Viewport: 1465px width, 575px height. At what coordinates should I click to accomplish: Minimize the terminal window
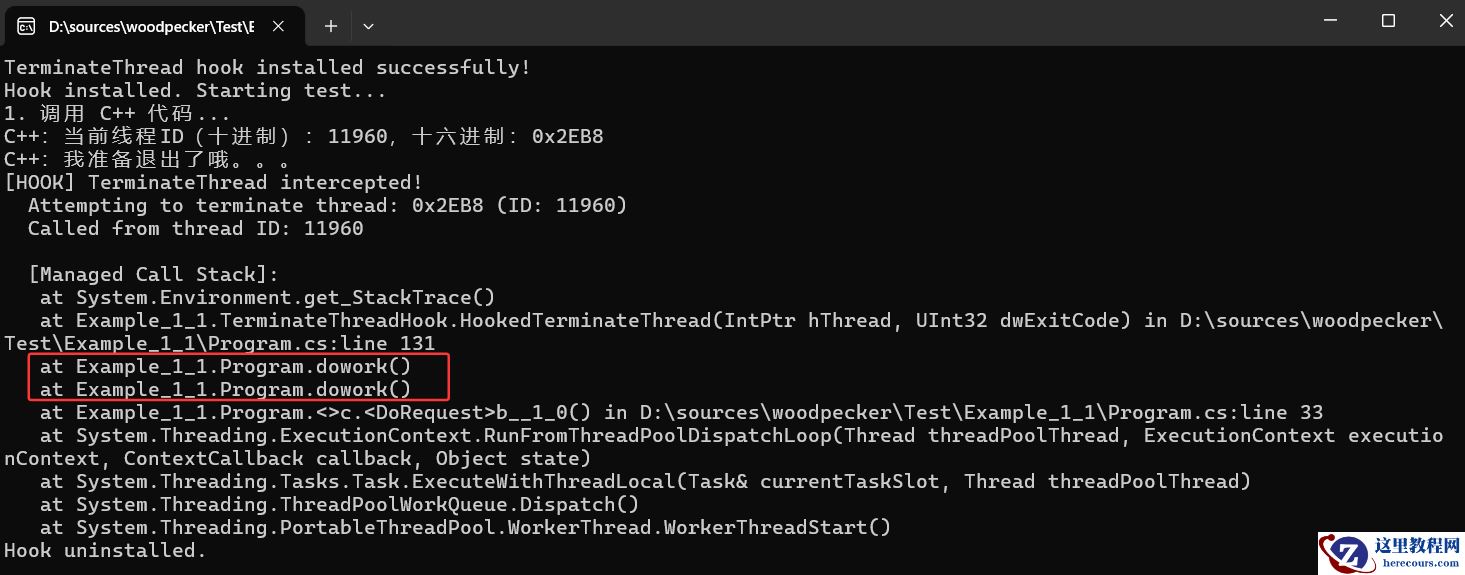click(x=1332, y=21)
